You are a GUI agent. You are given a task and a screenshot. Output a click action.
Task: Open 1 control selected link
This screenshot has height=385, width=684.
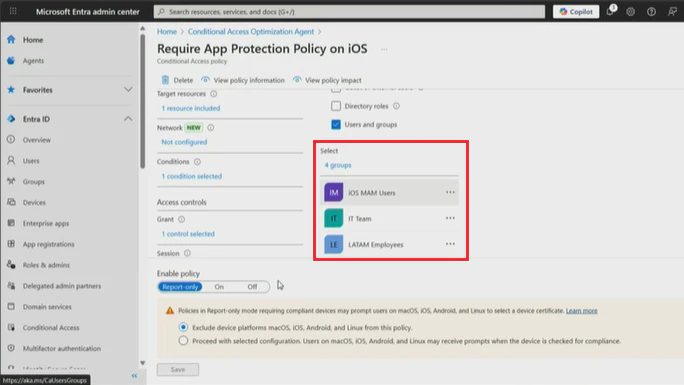click(188, 234)
